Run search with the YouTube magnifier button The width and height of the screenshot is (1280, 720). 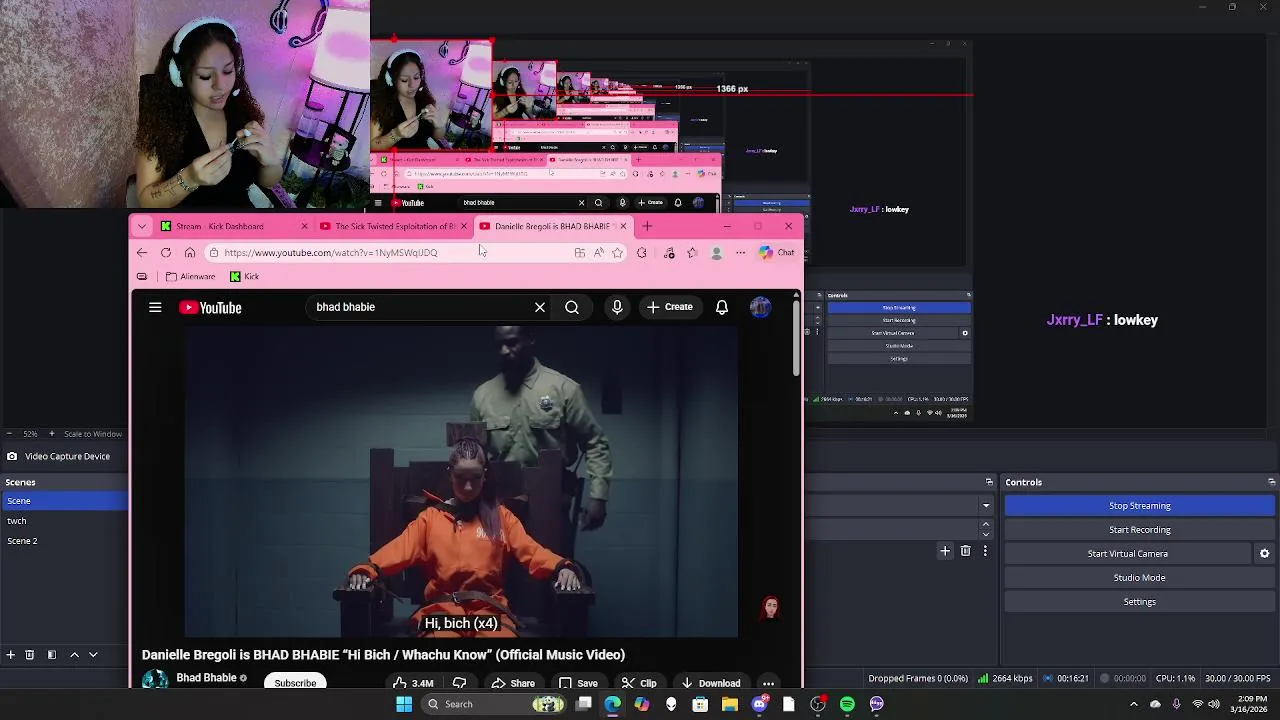point(572,307)
